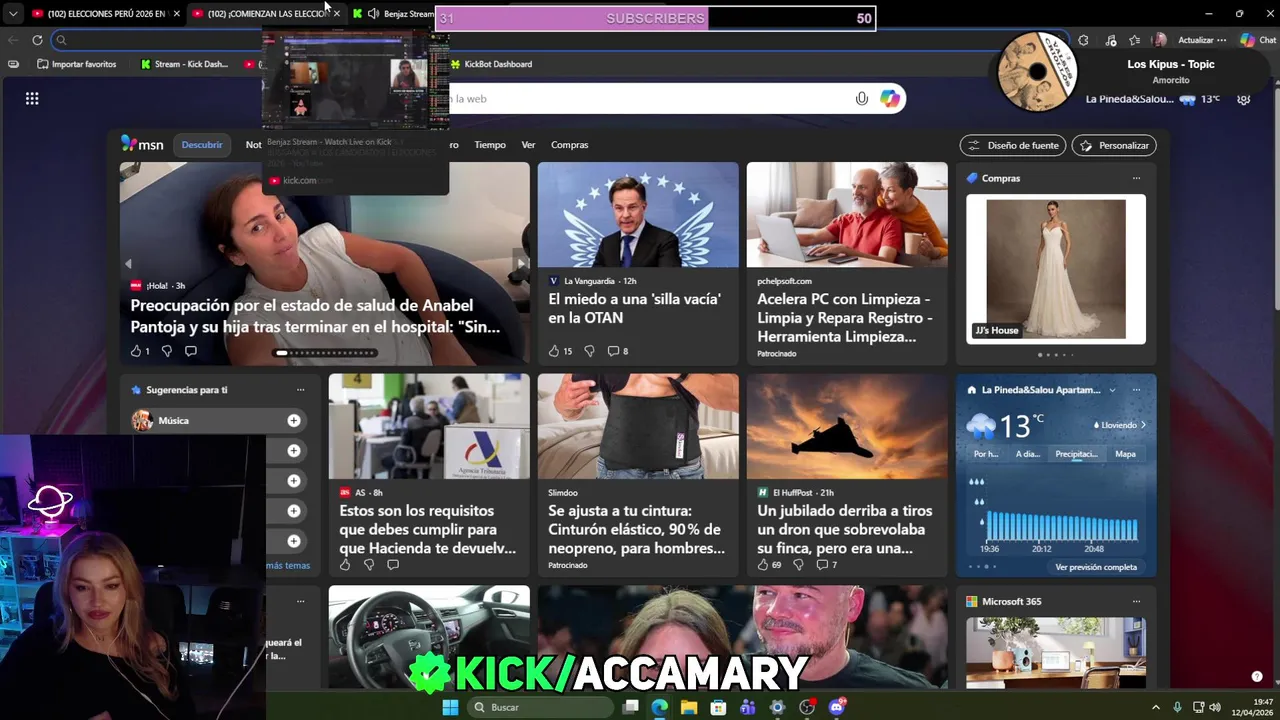Open Microsoft Store from the taskbar
The height and width of the screenshot is (720, 1280).
(x=718, y=707)
